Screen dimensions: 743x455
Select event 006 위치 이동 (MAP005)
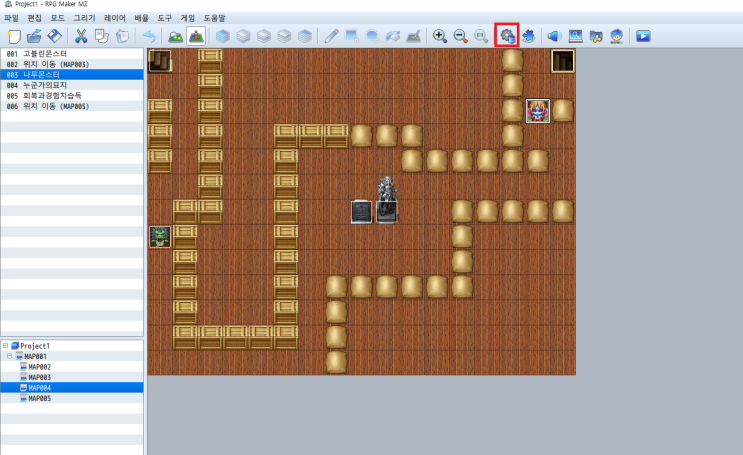pos(72,106)
